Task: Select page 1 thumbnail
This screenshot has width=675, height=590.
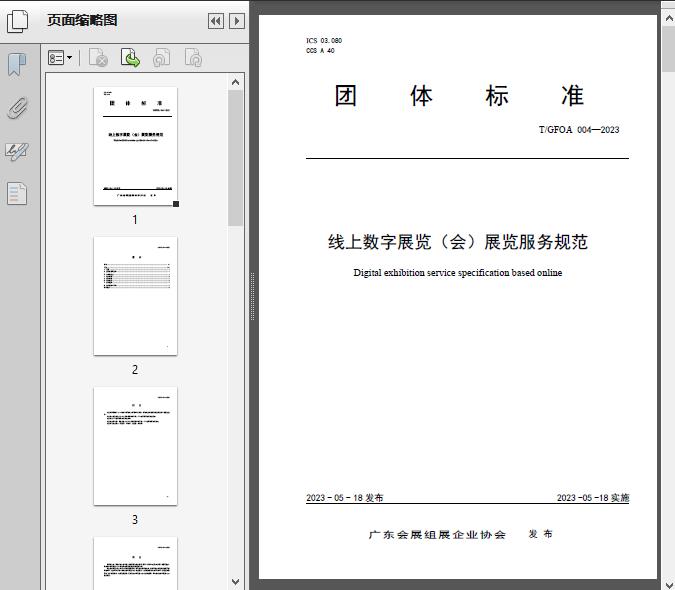Action: (135, 146)
